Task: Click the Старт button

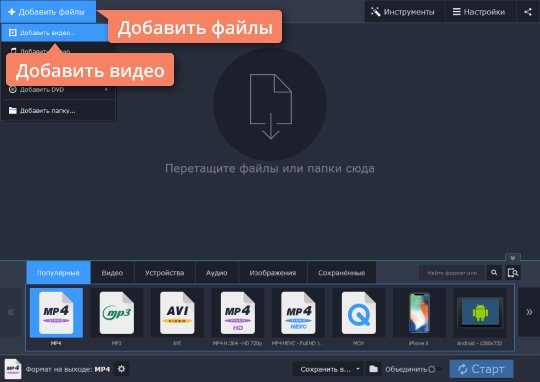Action: tap(481, 369)
